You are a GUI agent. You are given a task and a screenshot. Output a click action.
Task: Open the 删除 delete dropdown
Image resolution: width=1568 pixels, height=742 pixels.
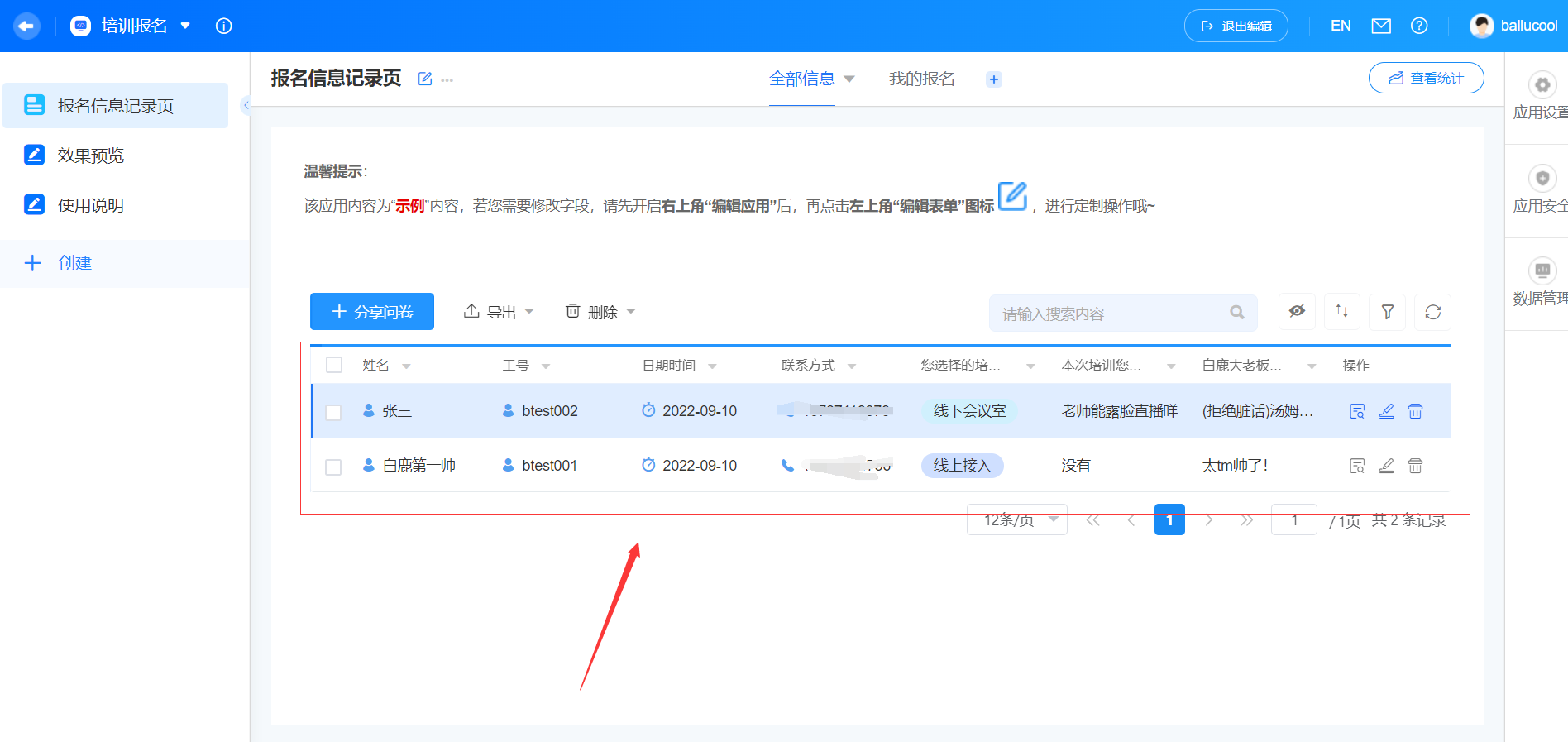tap(600, 312)
